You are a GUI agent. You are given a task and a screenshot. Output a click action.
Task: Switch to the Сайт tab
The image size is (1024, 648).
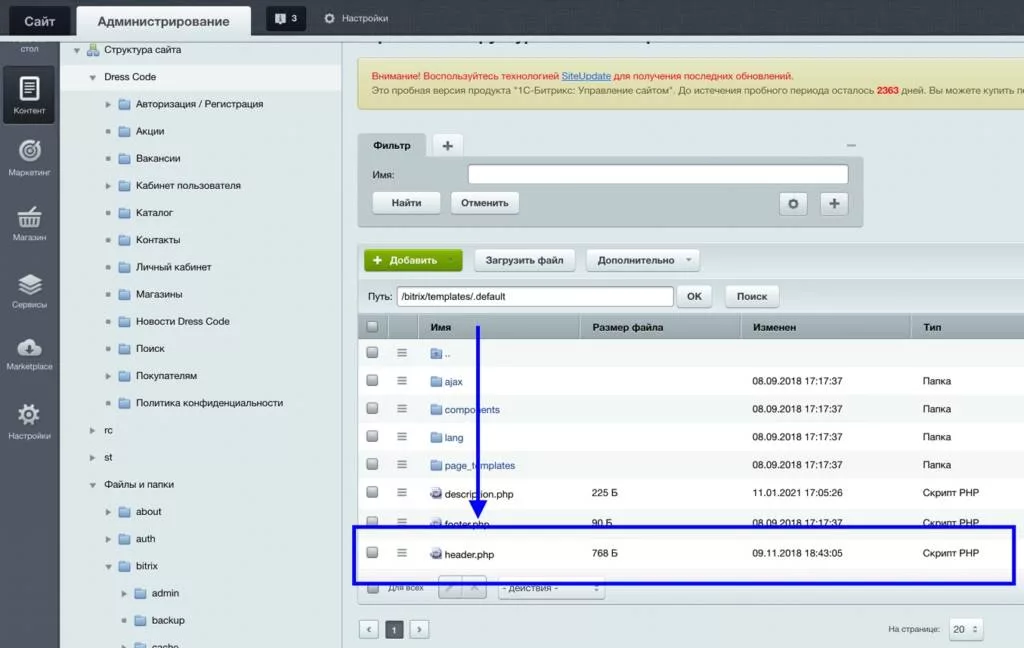[x=39, y=21]
